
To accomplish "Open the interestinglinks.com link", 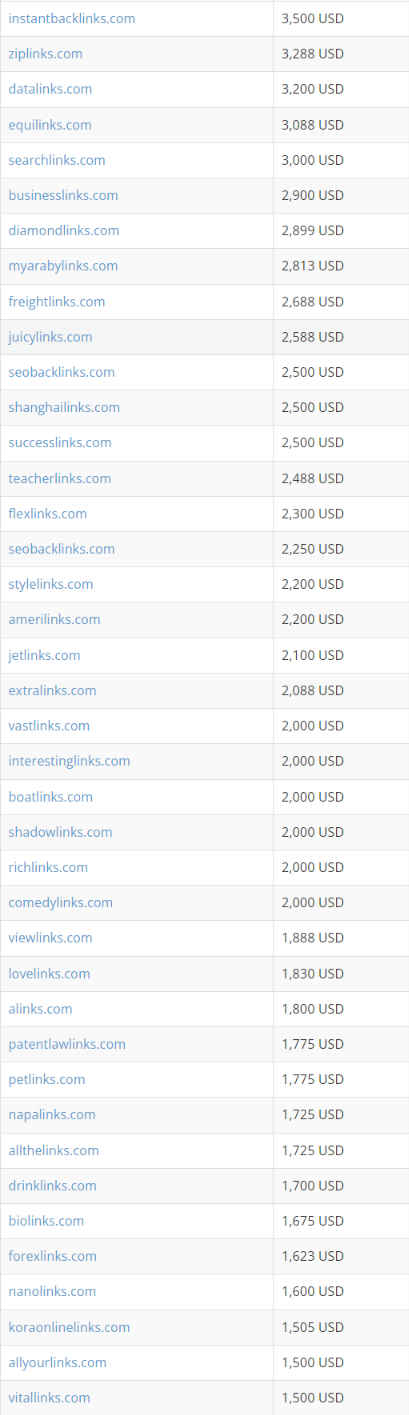I will coord(69,761).
